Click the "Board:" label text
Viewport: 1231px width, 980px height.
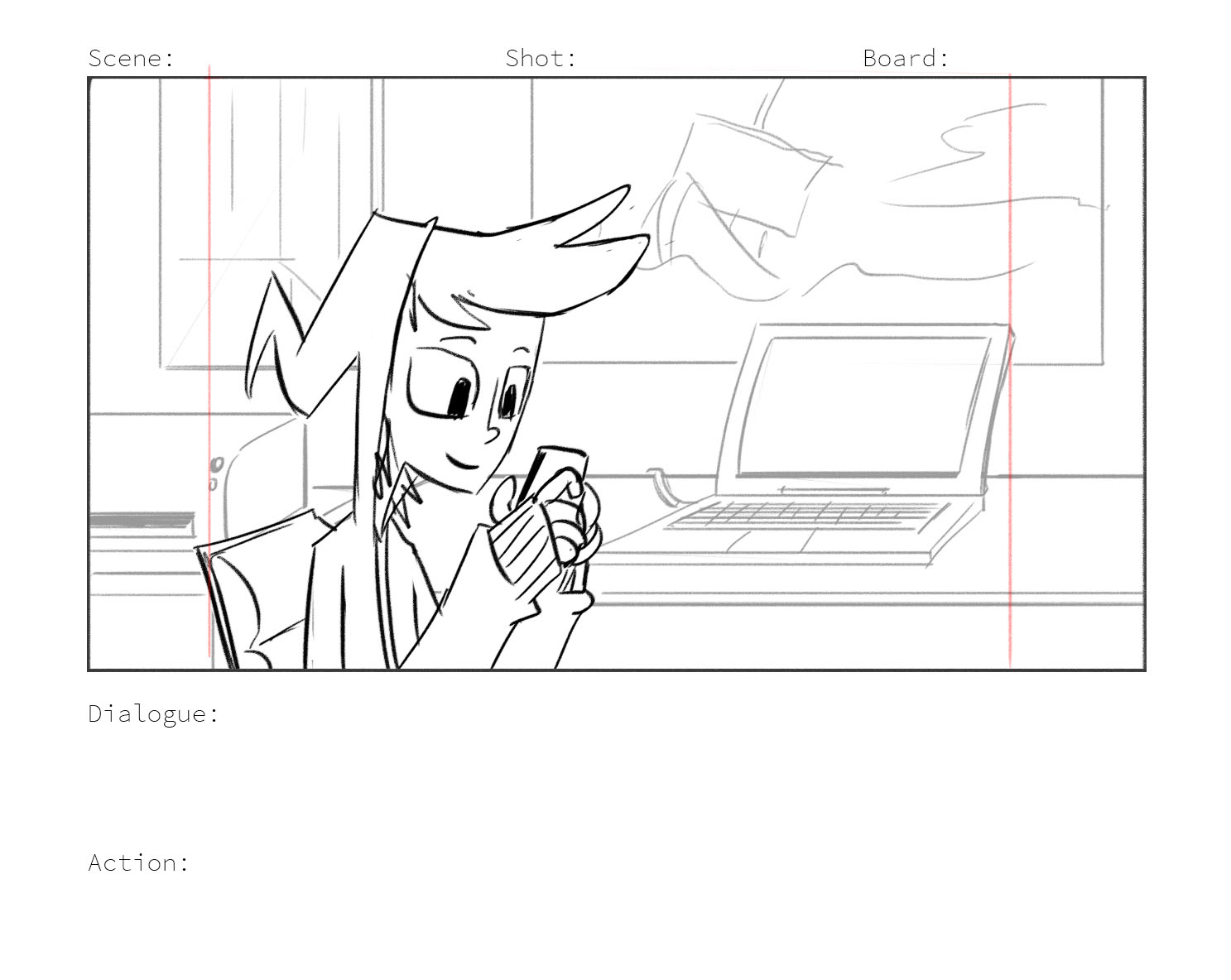click(x=906, y=58)
